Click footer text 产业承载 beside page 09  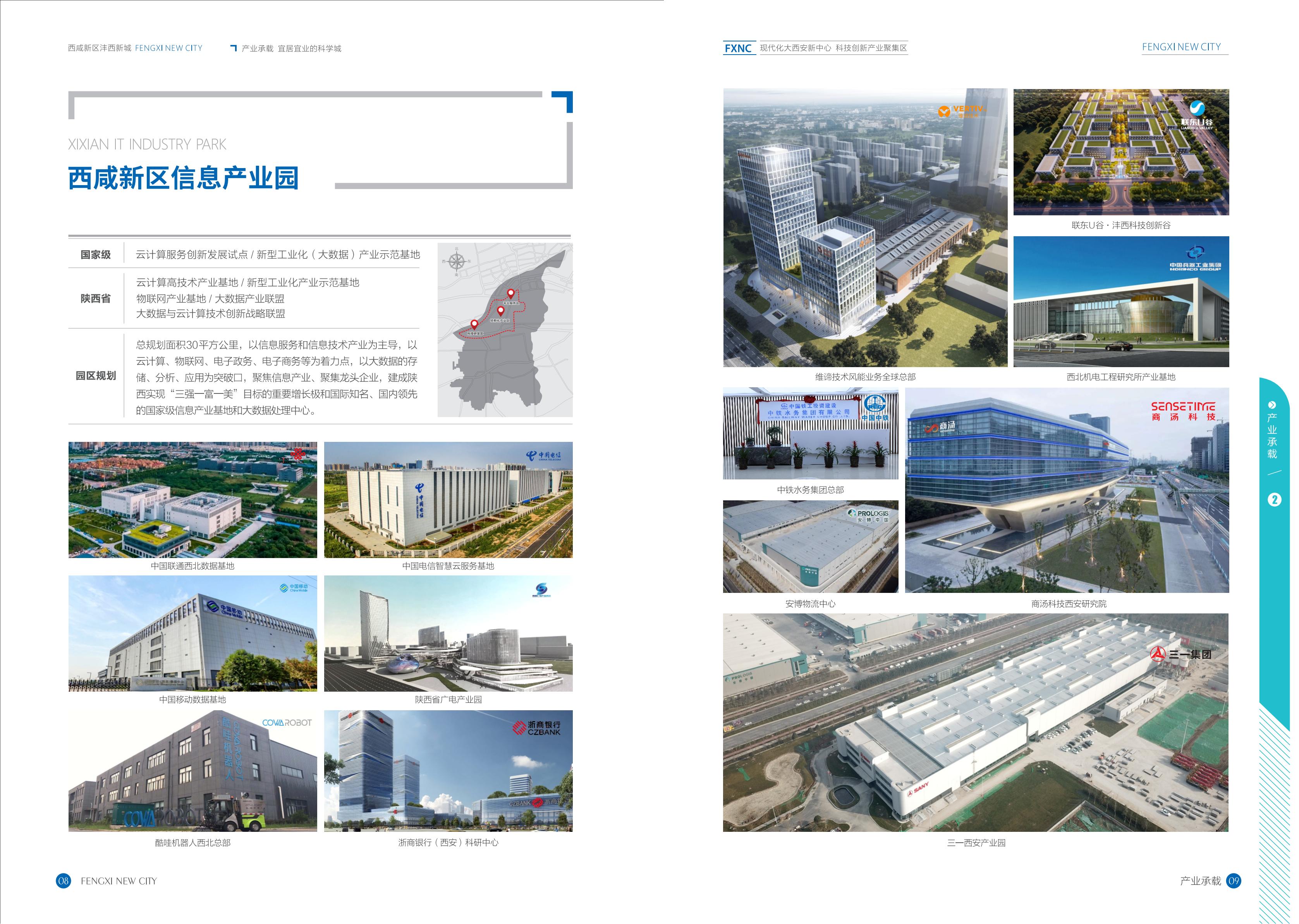point(1201,881)
